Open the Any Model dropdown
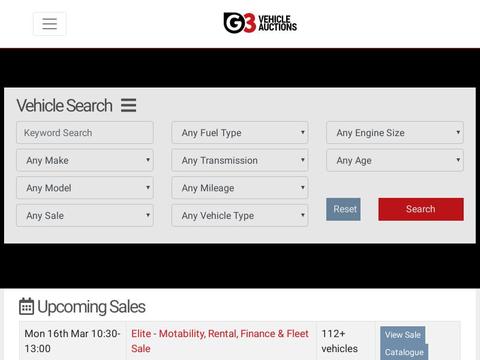This screenshot has width=480, height=360. [x=85, y=188]
